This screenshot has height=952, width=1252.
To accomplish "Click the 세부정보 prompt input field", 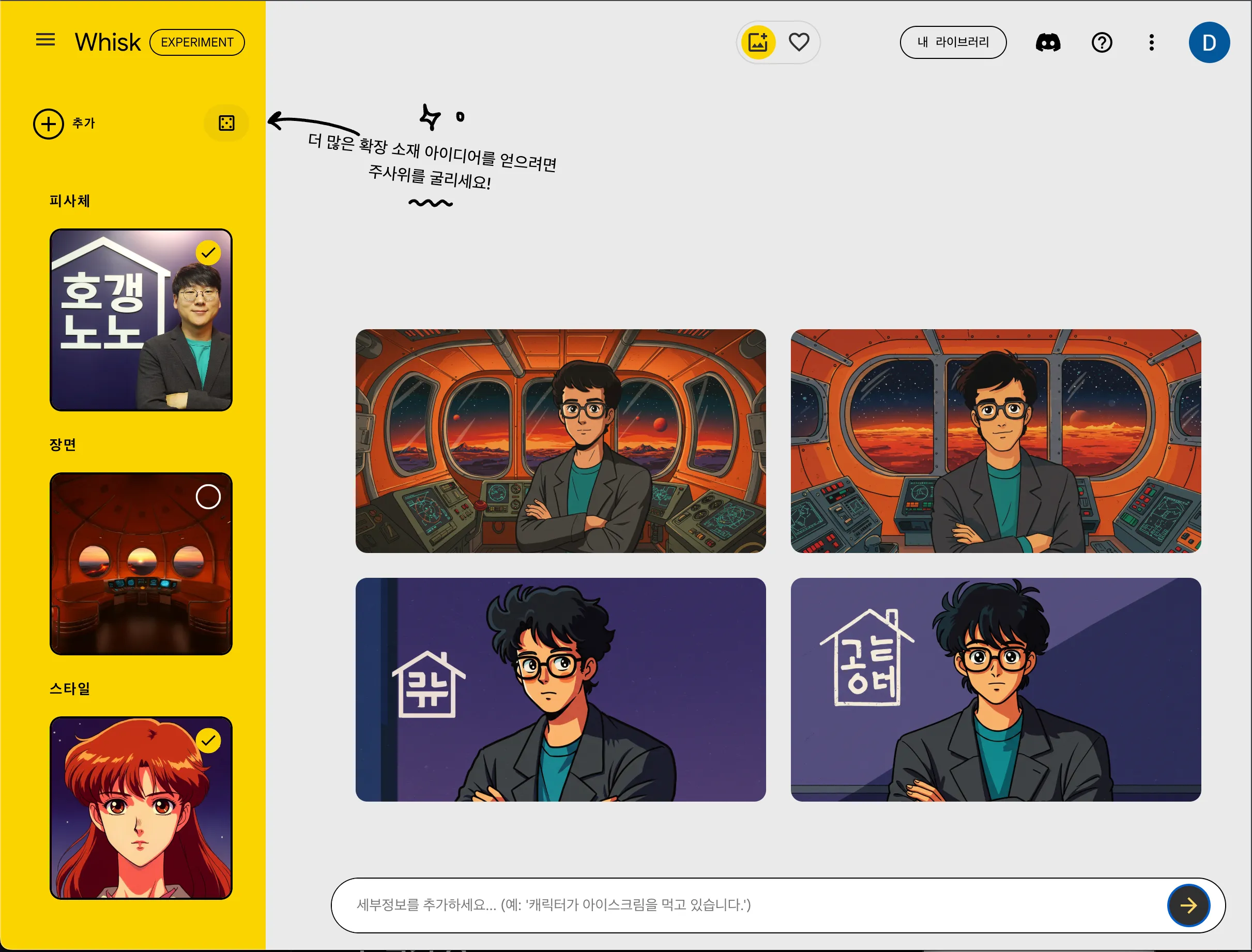I will 737,905.
